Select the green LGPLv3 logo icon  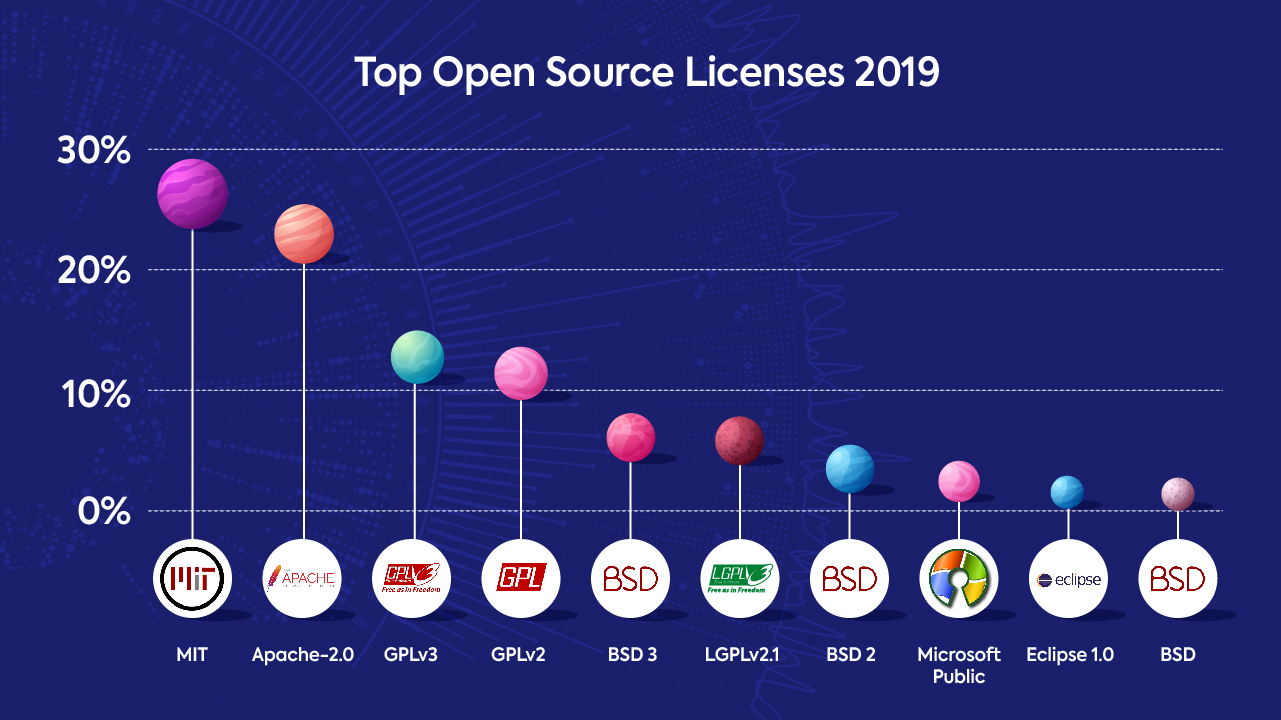coord(740,578)
